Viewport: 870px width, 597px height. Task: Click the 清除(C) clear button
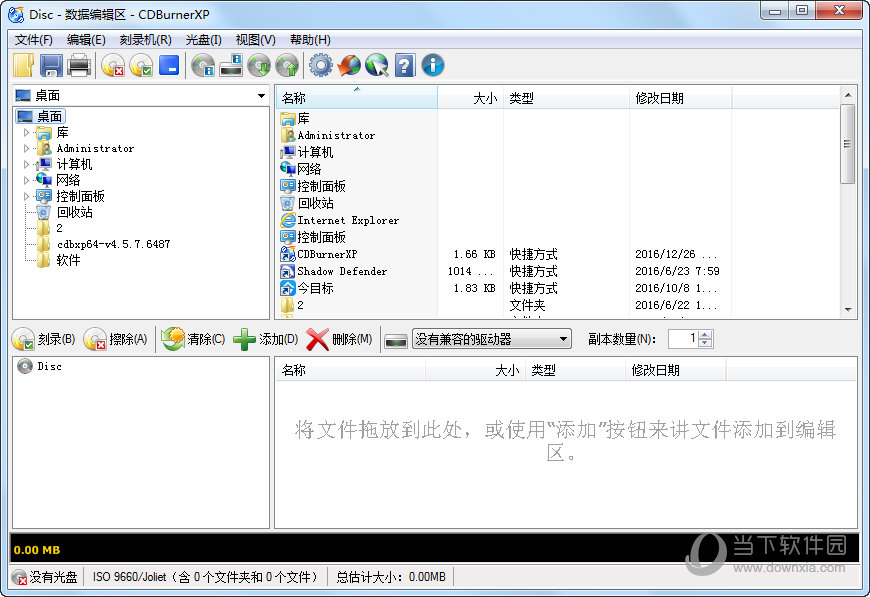pos(193,340)
